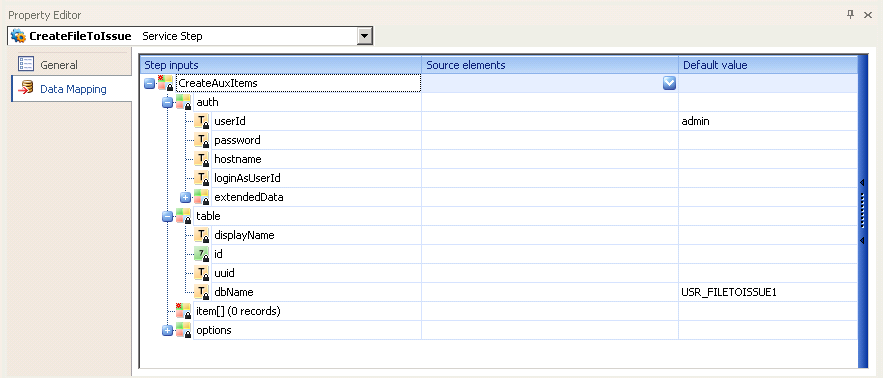
Task: Expand the extendedData node
Action: [x=185, y=197]
